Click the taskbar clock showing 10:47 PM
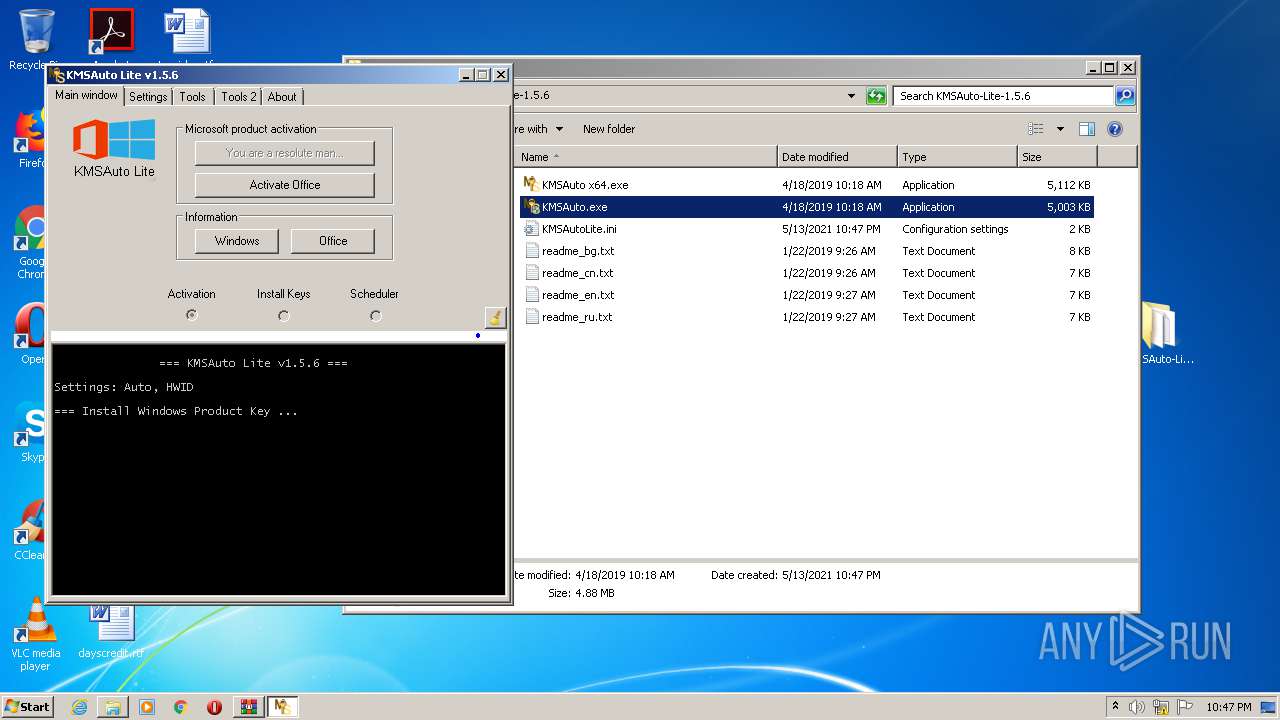This screenshot has width=1280, height=720. pos(1228,707)
